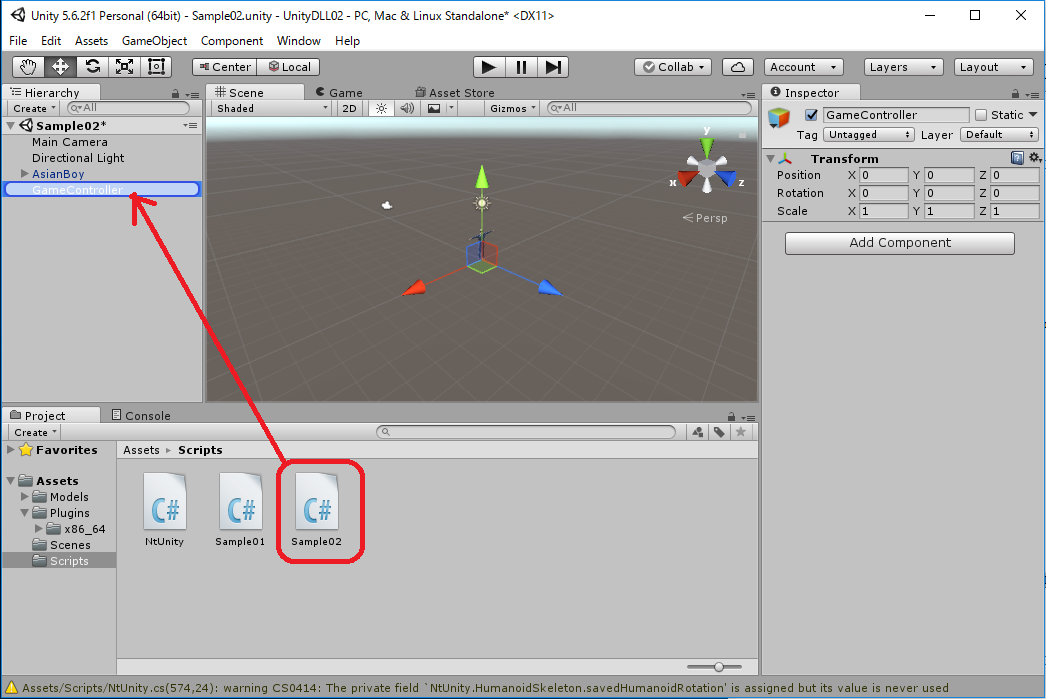Open the Tag Untagged dropdown
Screen dimensions: 1046x699
coord(869,135)
